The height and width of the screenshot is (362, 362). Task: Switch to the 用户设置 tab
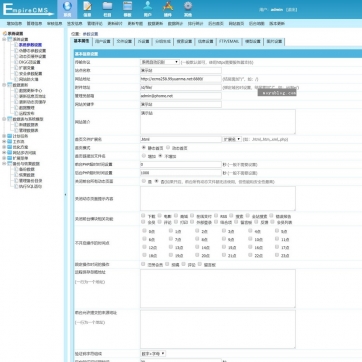tap(102, 42)
